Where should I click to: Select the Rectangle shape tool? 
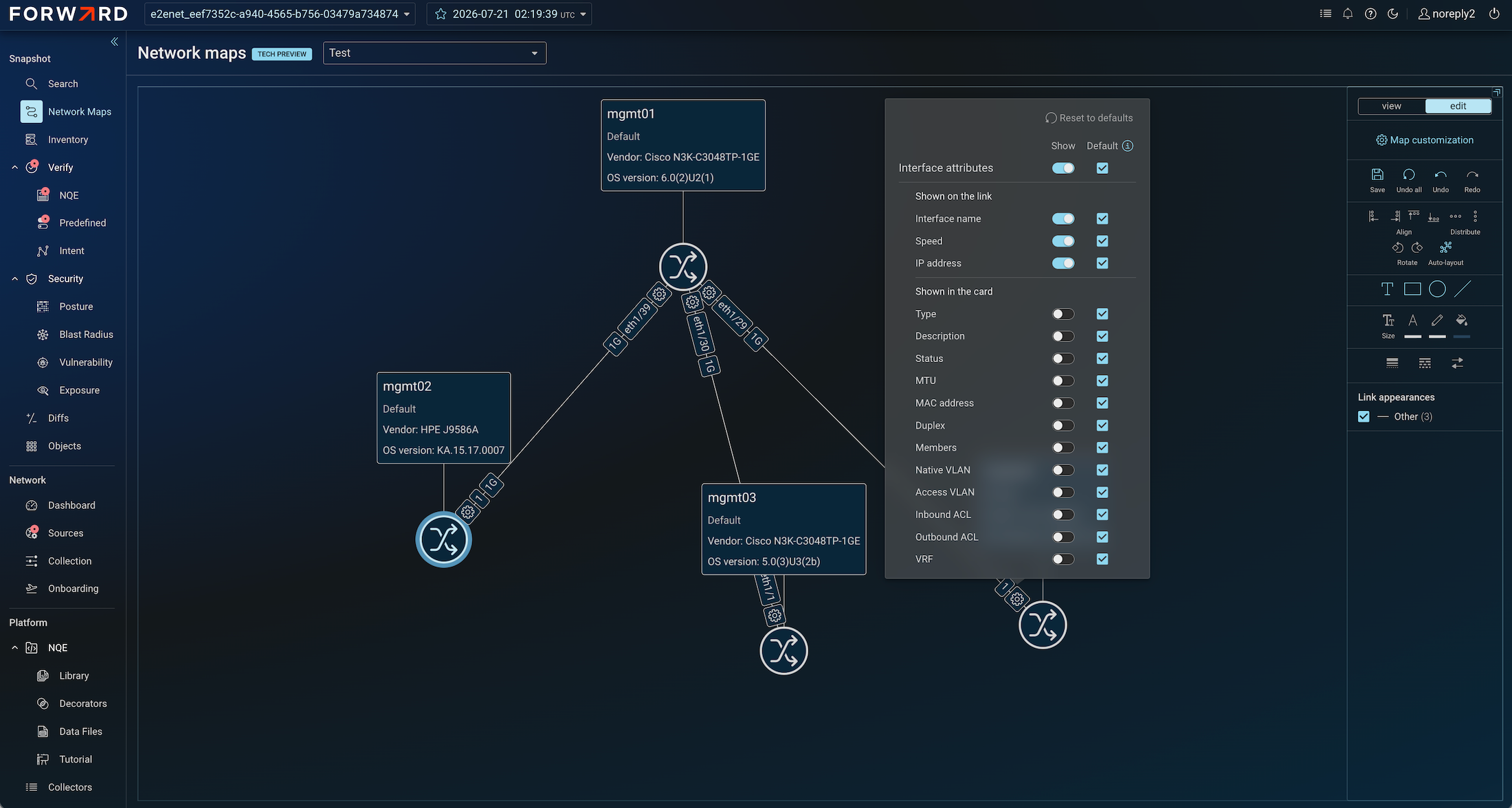[x=1412, y=289]
